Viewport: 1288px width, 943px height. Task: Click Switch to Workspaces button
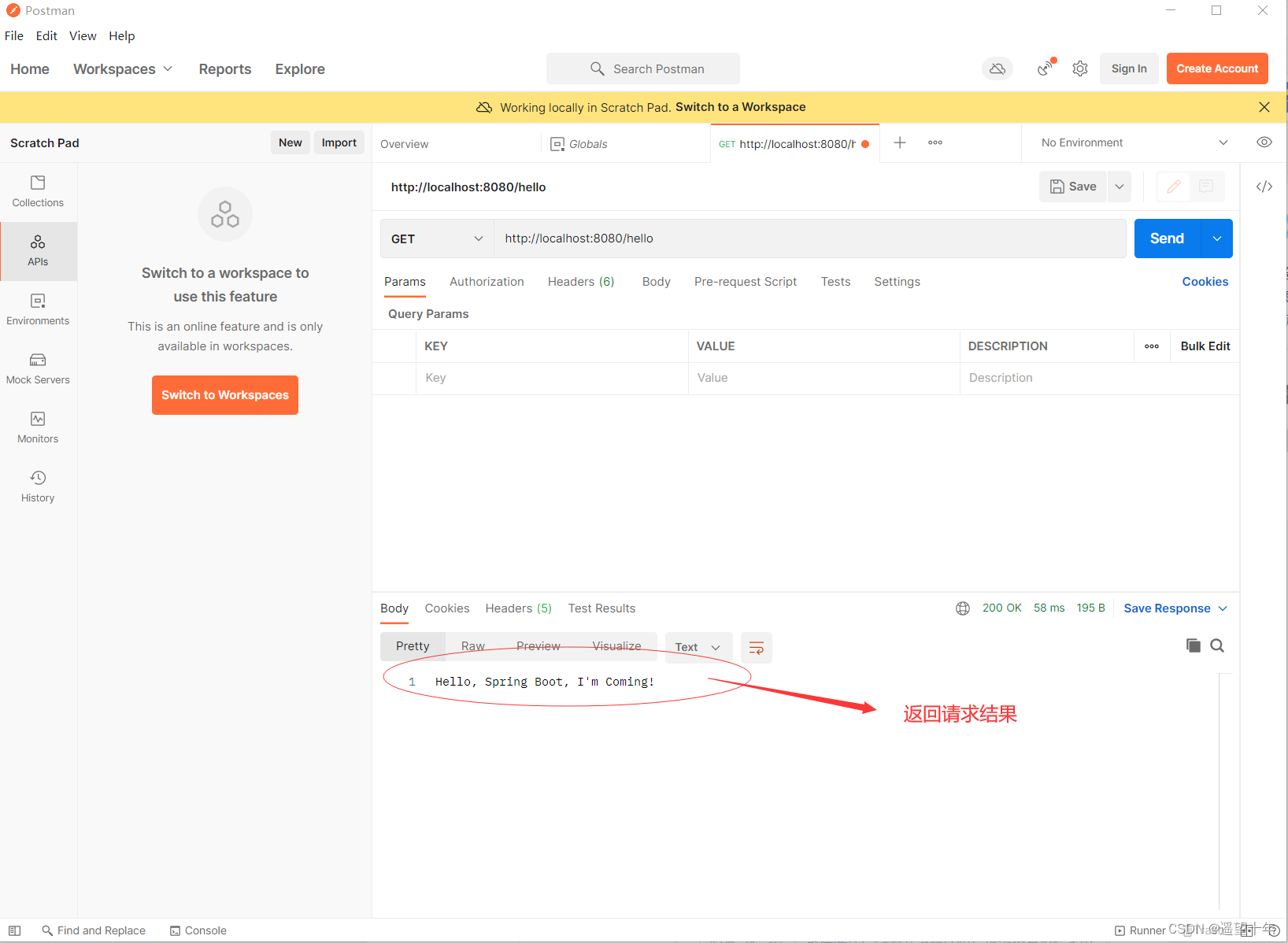pyautogui.click(x=225, y=395)
